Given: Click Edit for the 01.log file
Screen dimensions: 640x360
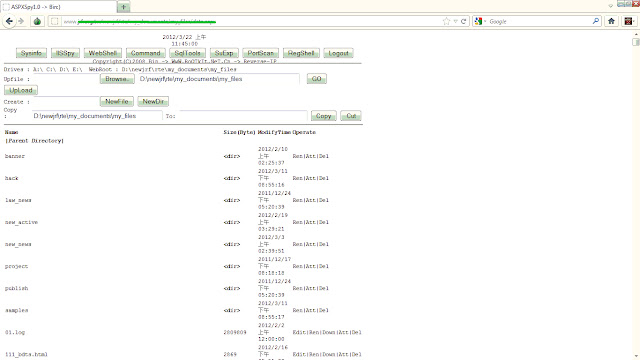Looking at the screenshot, I should coord(299,333).
